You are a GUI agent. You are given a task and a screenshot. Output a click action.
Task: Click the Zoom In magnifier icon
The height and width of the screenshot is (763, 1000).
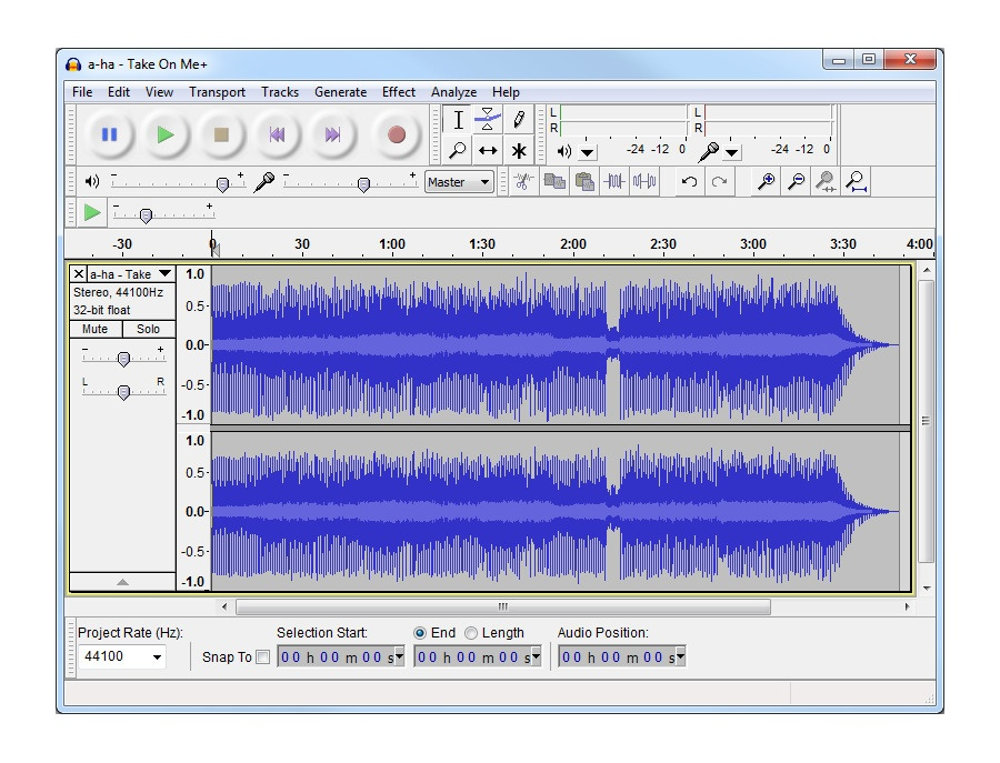tap(766, 181)
